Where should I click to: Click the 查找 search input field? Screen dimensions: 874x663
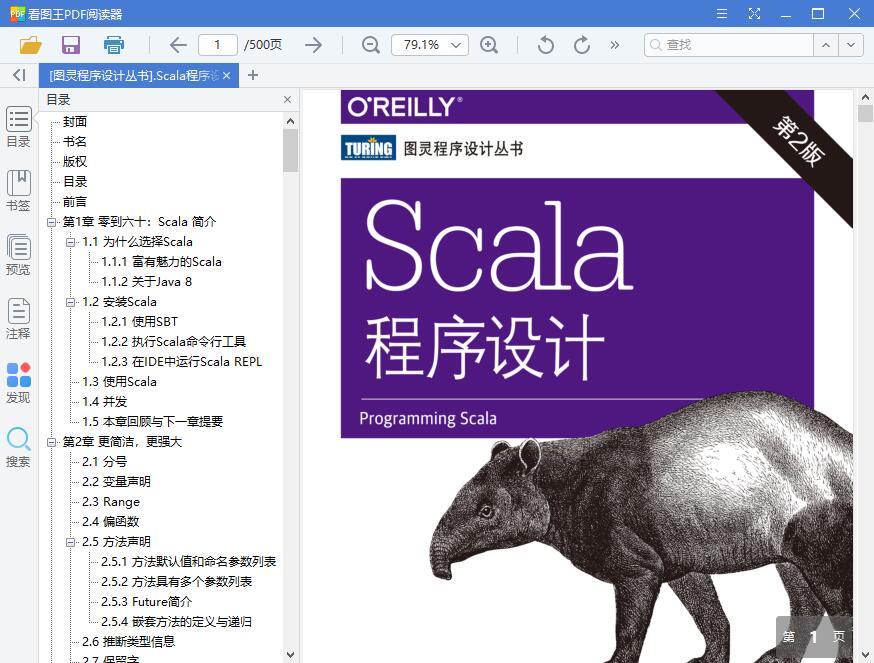coord(729,45)
